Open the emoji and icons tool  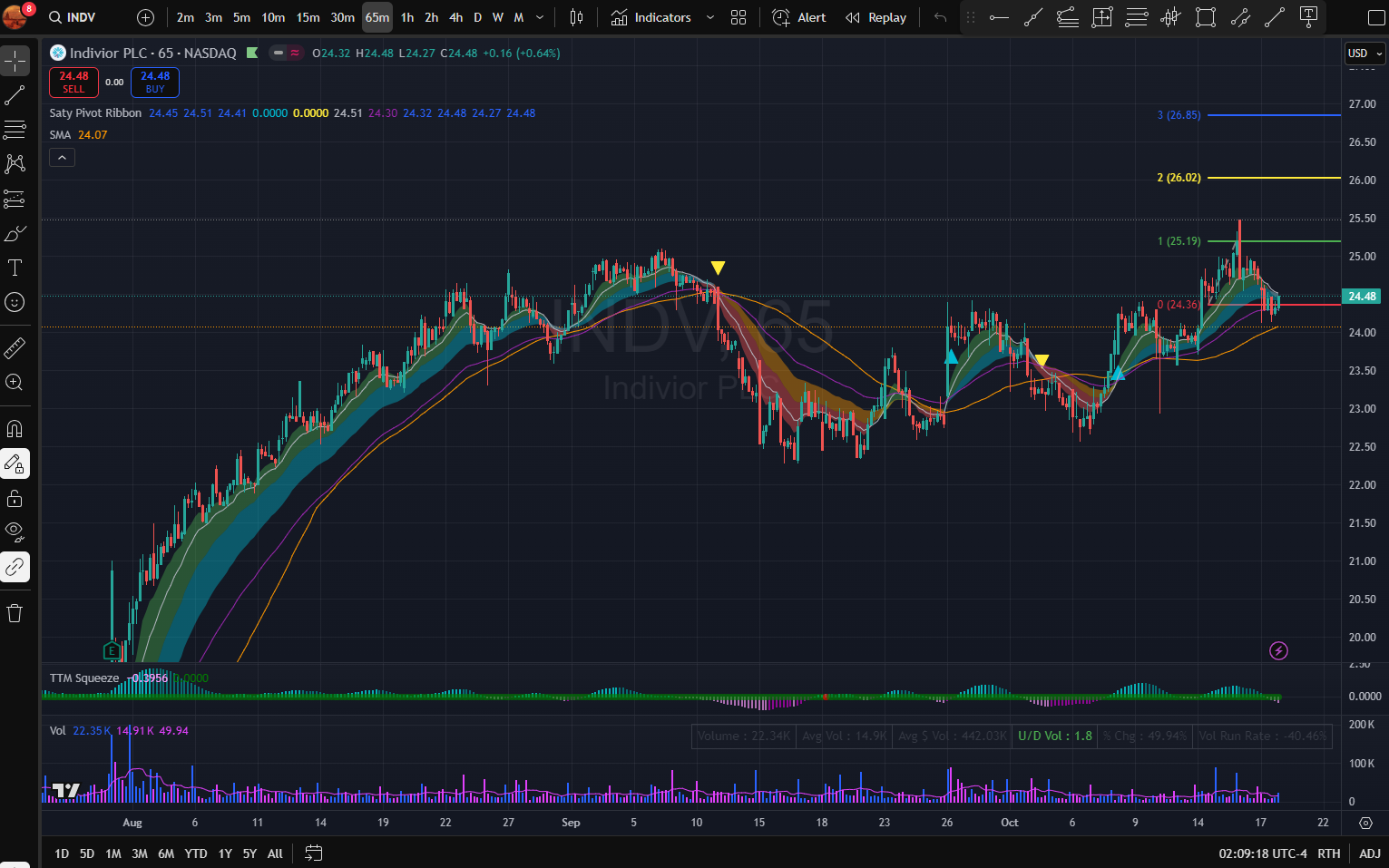(x=15, y=302)
